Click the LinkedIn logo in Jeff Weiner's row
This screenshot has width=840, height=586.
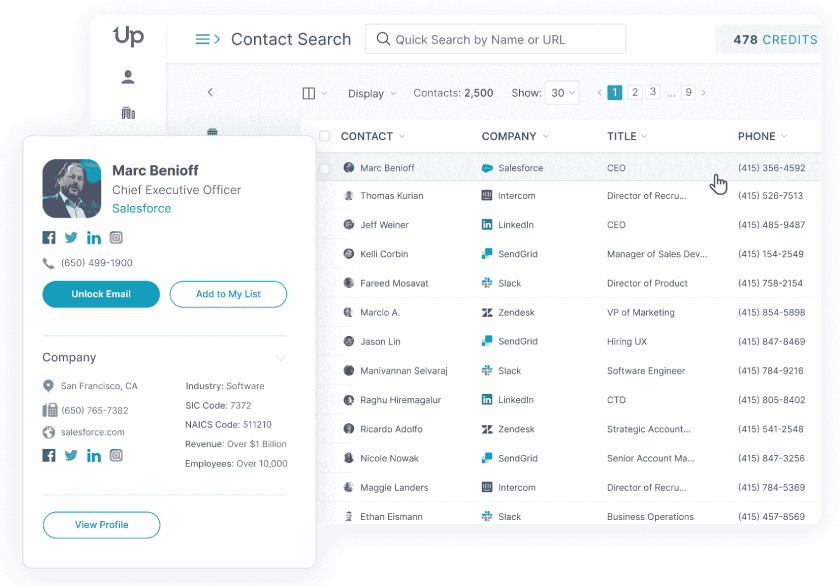click(487, 224)
